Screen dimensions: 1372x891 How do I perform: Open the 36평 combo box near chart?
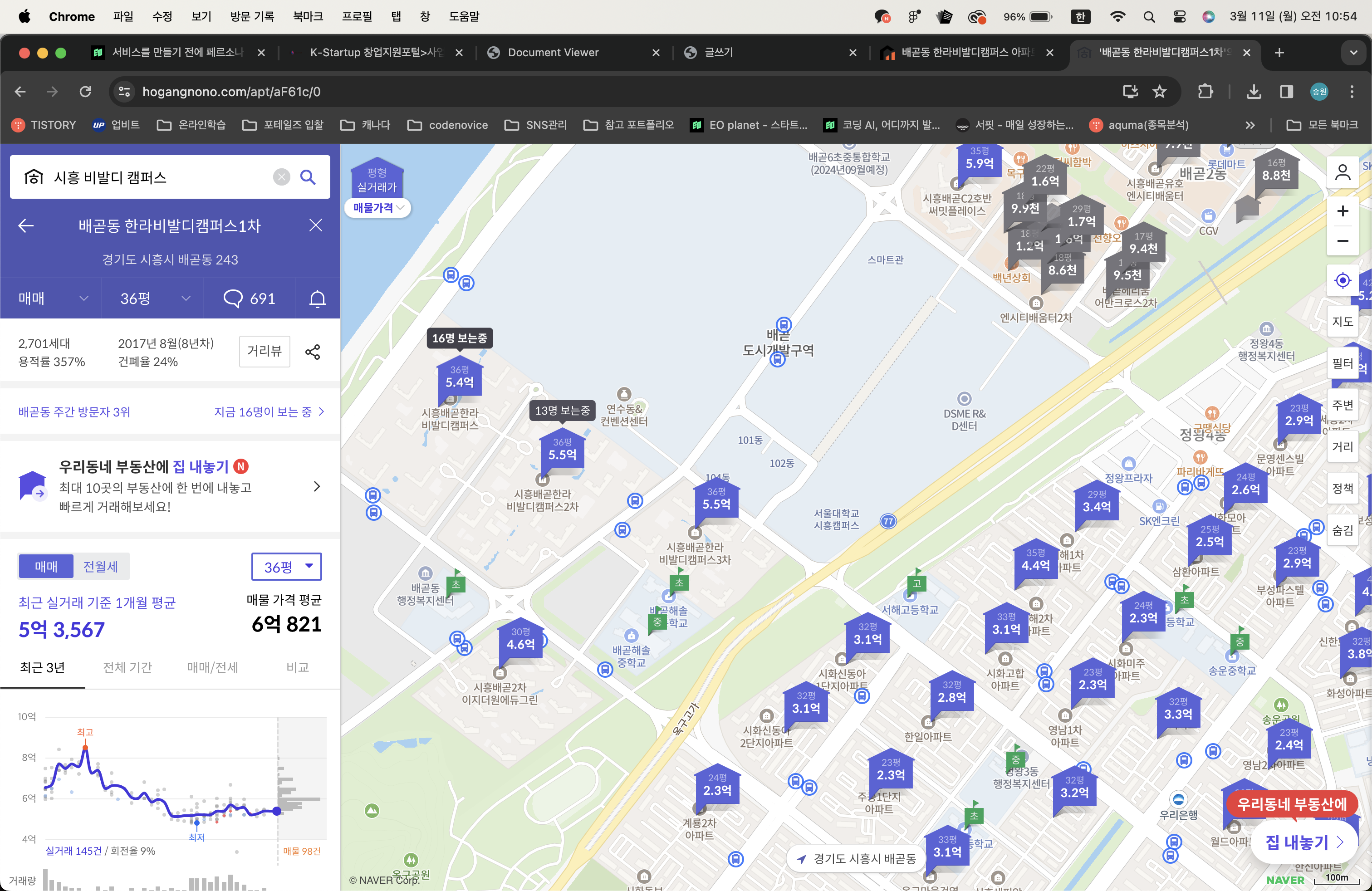[x=286, y=567]
